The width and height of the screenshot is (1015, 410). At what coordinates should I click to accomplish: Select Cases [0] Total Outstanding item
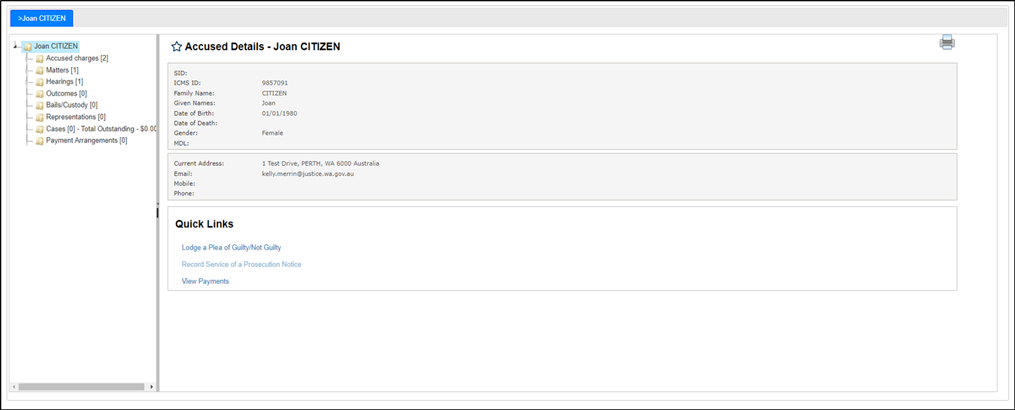coord(101,129)
